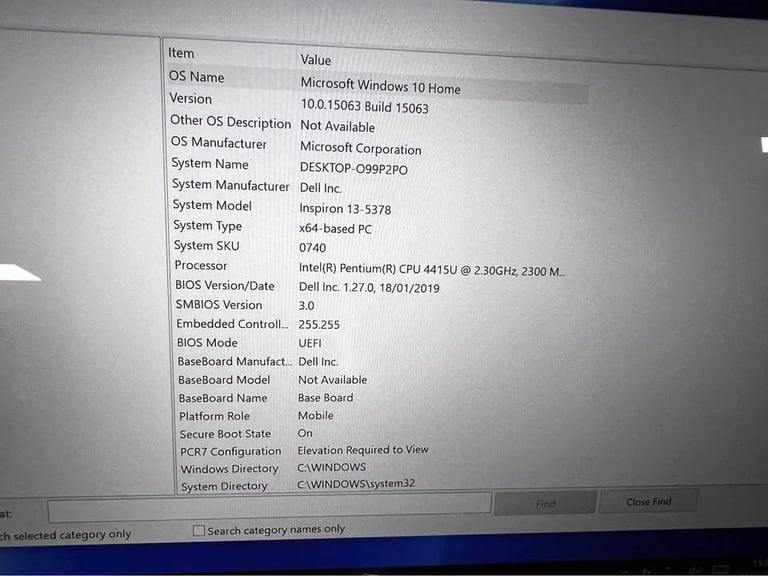Image resolution: width=768 pixels, height=576 pixels.
Task: Click the value 10.0.15063 Build 15063
Action: pyautogui.click(x=364, y=106)
